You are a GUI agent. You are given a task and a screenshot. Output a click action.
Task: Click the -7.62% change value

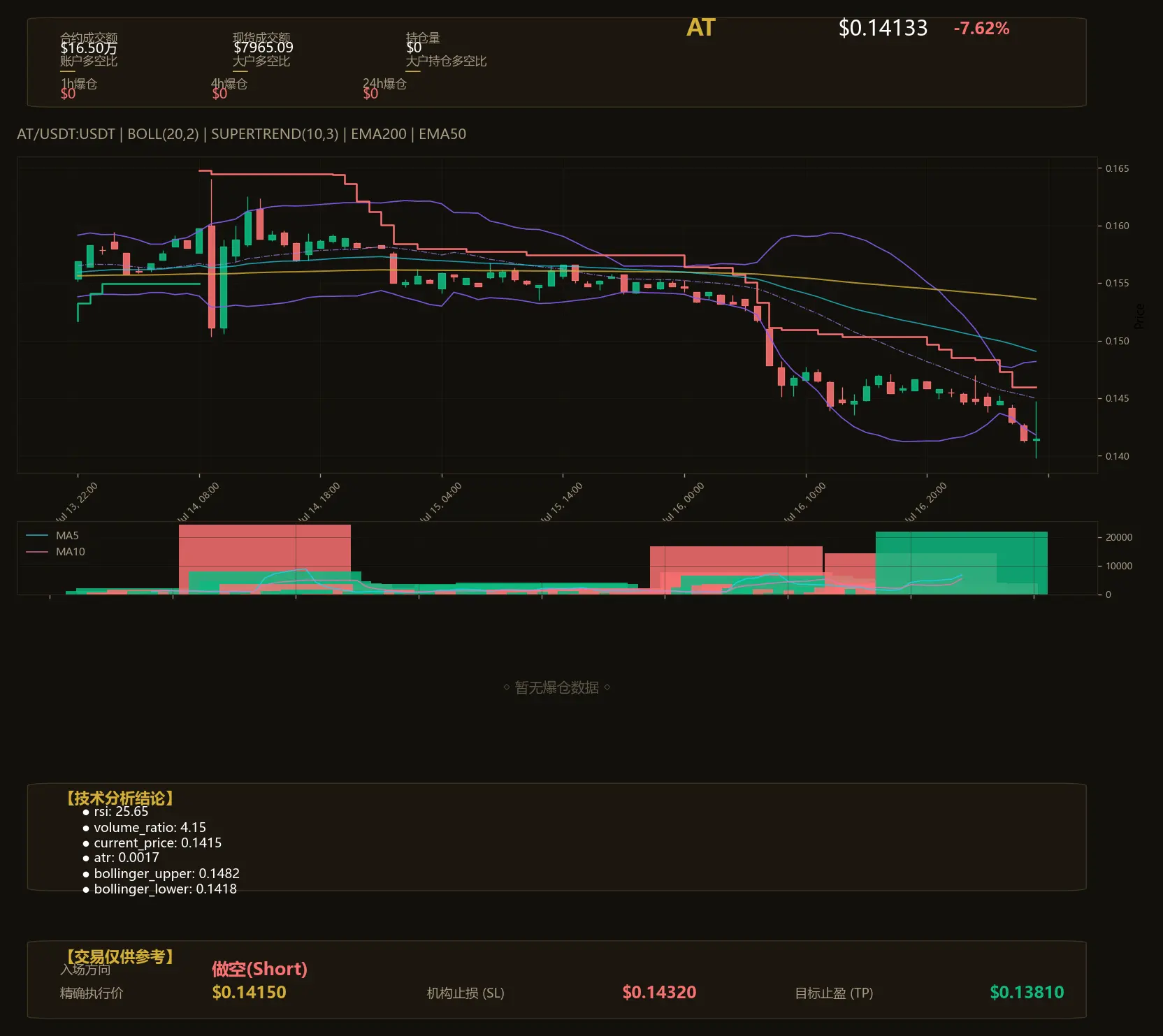pos(981,29)
